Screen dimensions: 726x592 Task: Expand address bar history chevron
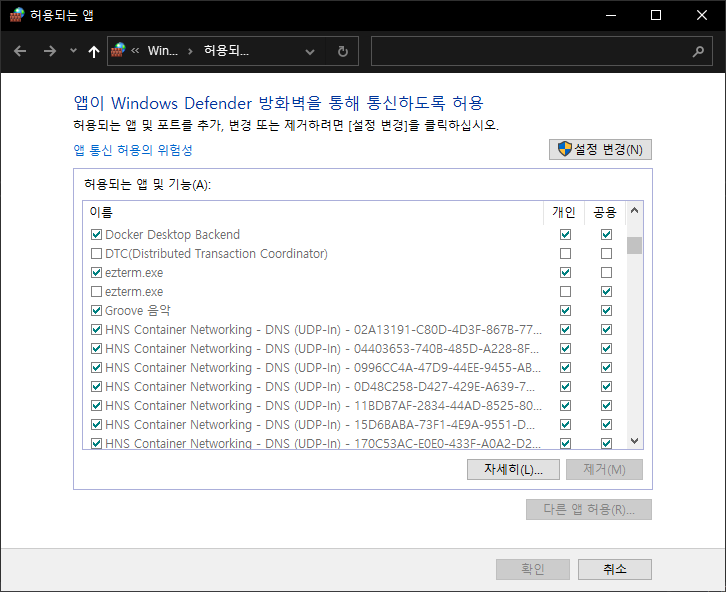pos(310,52)
